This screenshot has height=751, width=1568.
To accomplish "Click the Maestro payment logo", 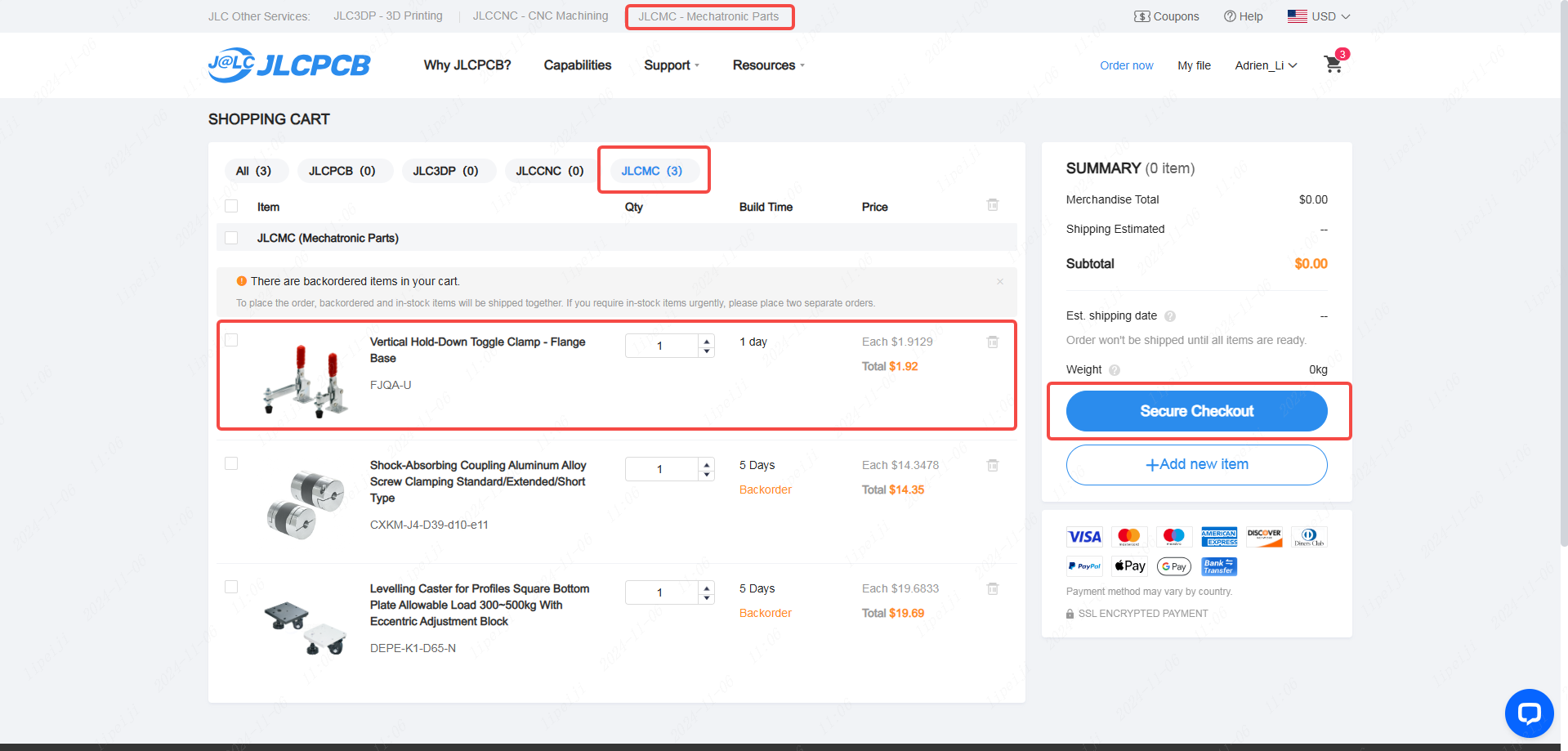I will click(x=1174, y=537).
